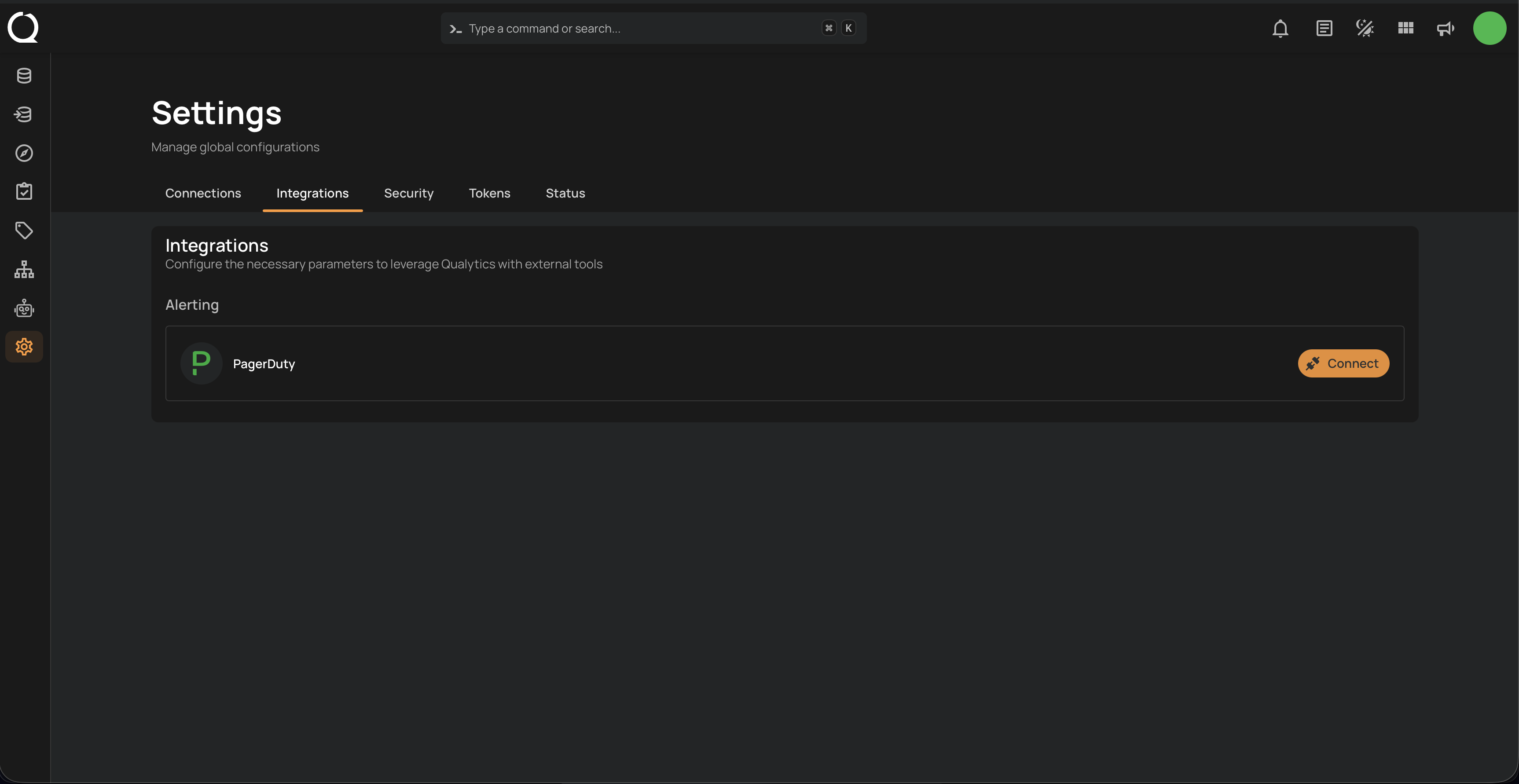Open the changelog document icon
Image resolution: width=1519 pixels, height=784 pixels.
point(1324,28)
